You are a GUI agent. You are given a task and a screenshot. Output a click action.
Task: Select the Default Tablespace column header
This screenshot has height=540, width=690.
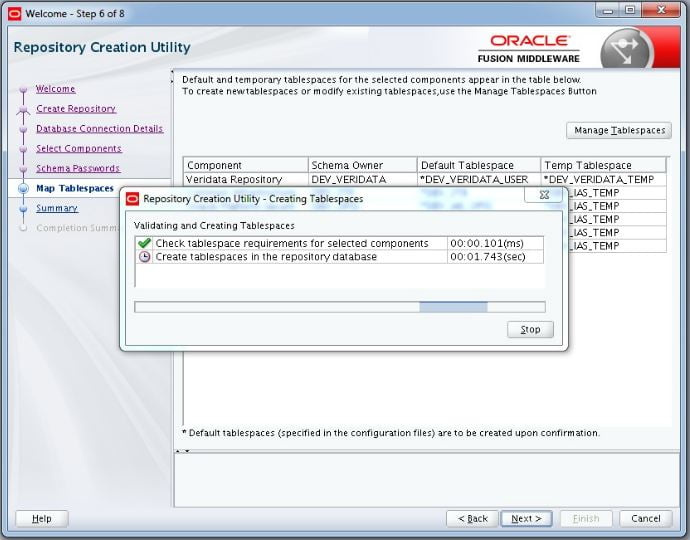pos(479,165)
